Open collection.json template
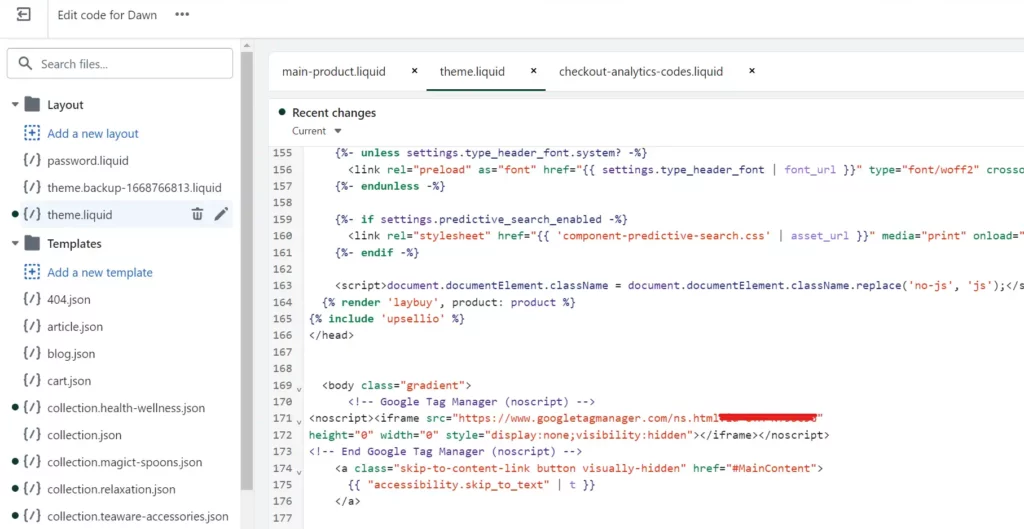This screenshot has width=1024, height=529. (84, 435)
